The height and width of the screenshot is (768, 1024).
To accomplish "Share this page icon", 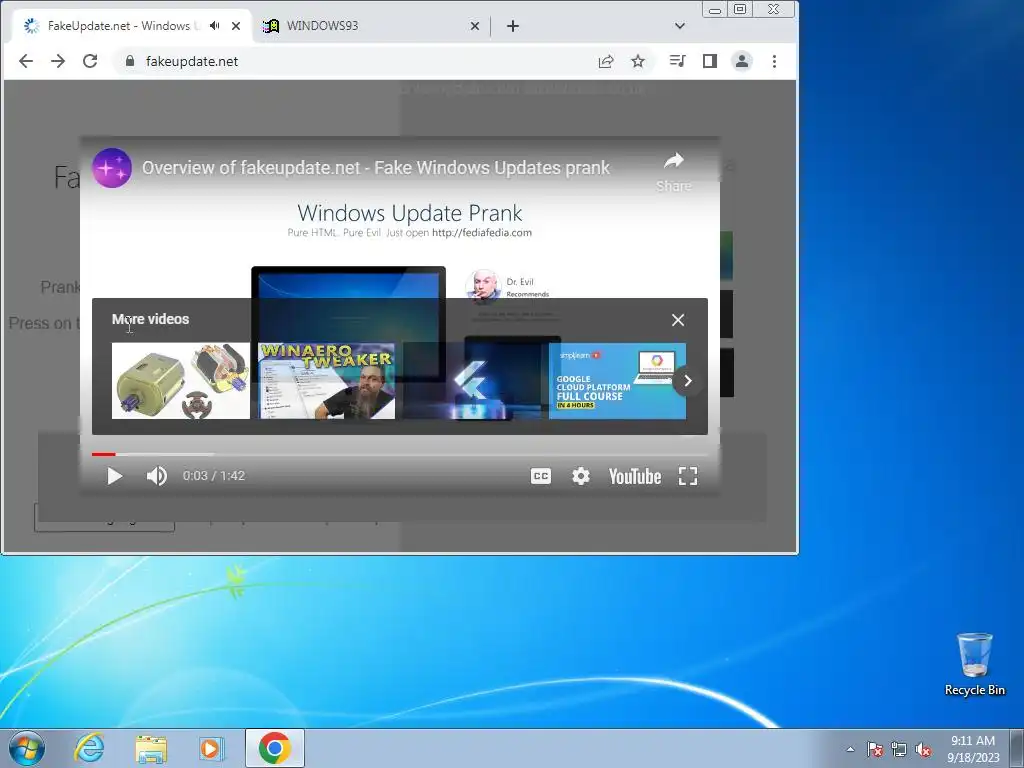I will pyautogui.click(x=606, y=61).
